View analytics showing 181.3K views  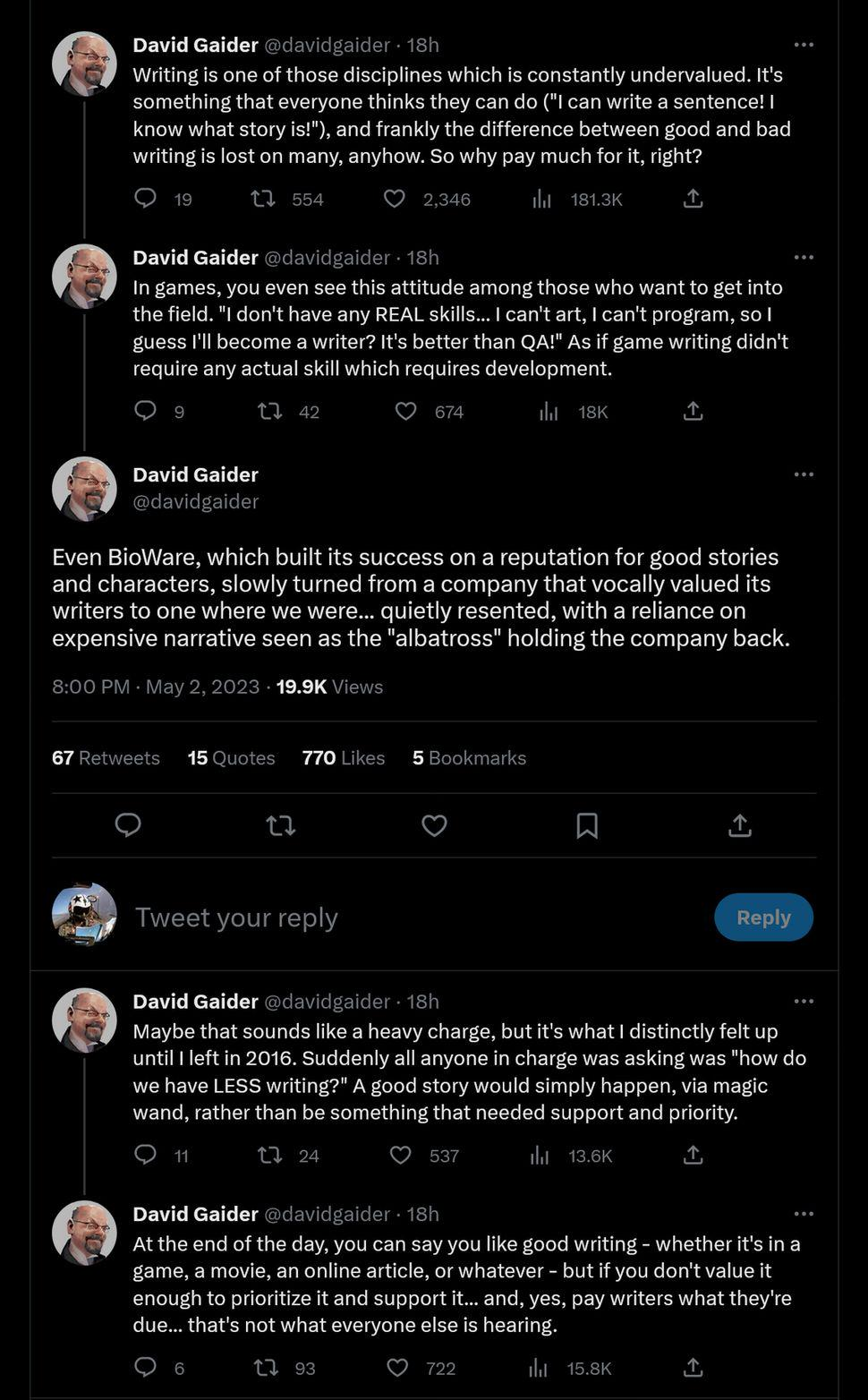click(577, 199)
